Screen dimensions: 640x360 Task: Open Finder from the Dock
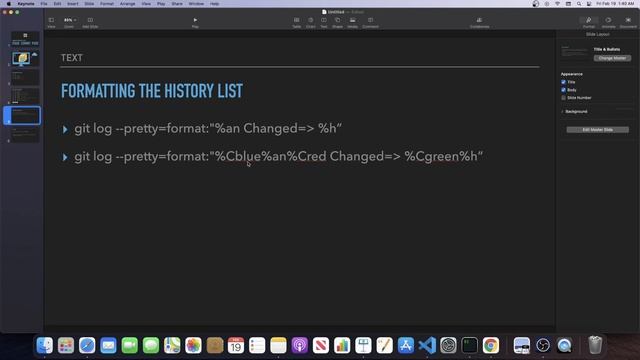click(44, 345)
